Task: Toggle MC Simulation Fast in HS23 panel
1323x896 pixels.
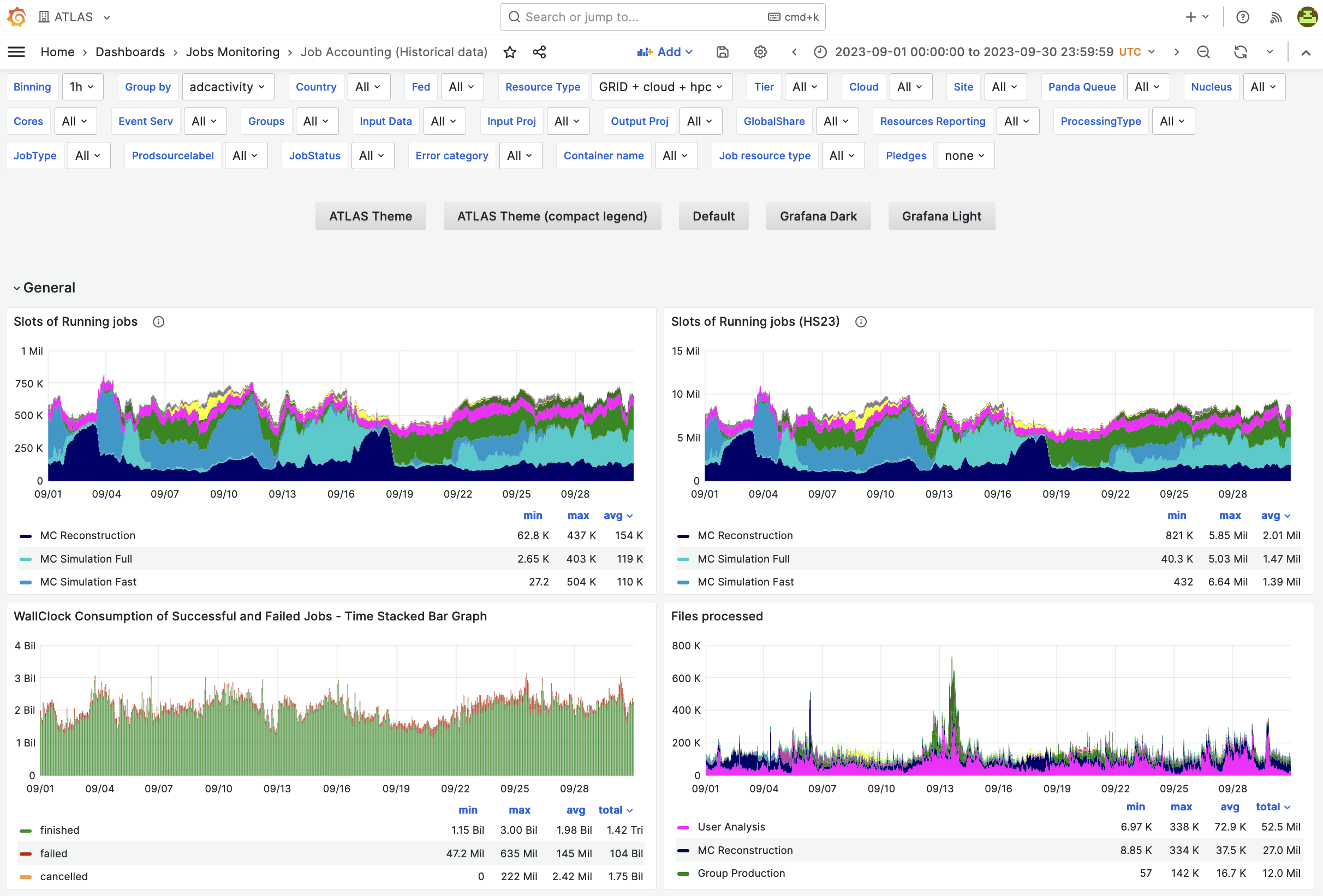Action: pyautogui.click(x=746, y=582)
